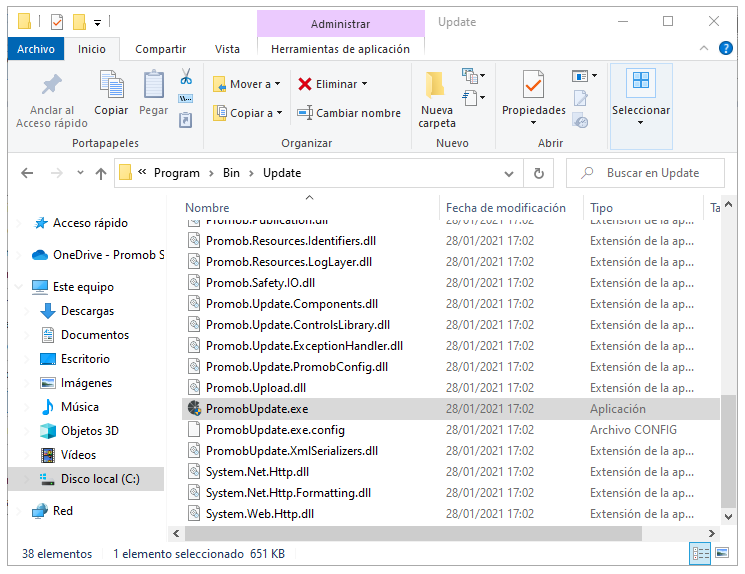745x574 pixels.
Task: Click the Copy path icon in Portapapeles
Action: point(185,99)
